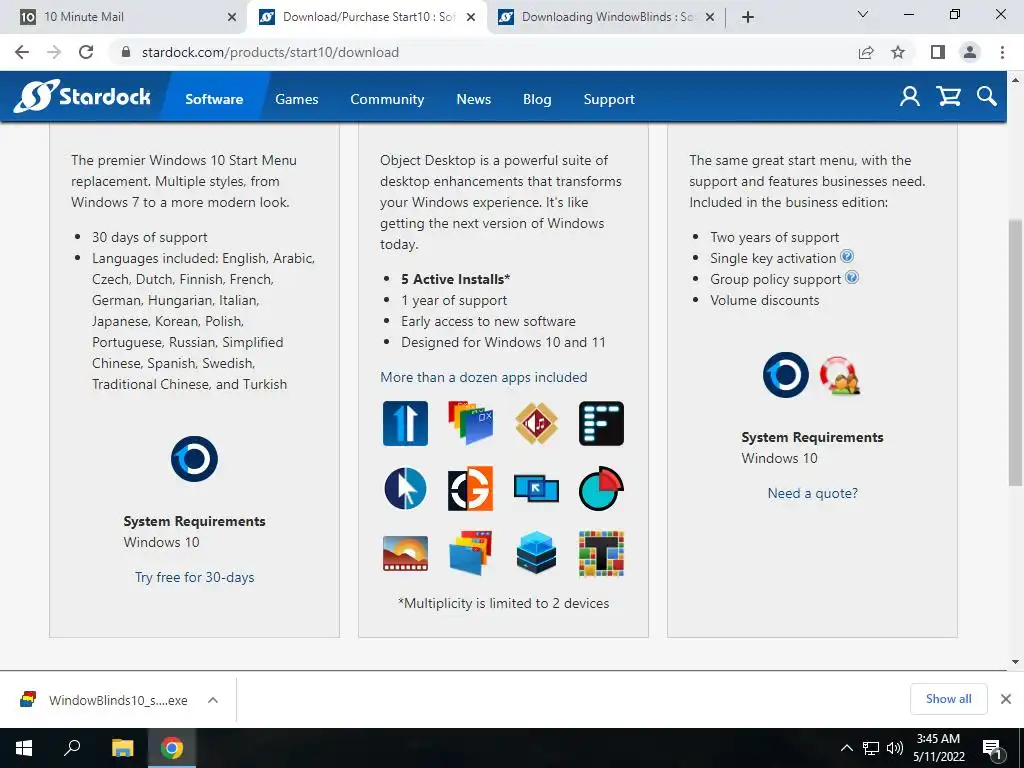Viewport: 1024px width, 768px height.
Task: Show hidden system tray icons
Action: (846, 748)
